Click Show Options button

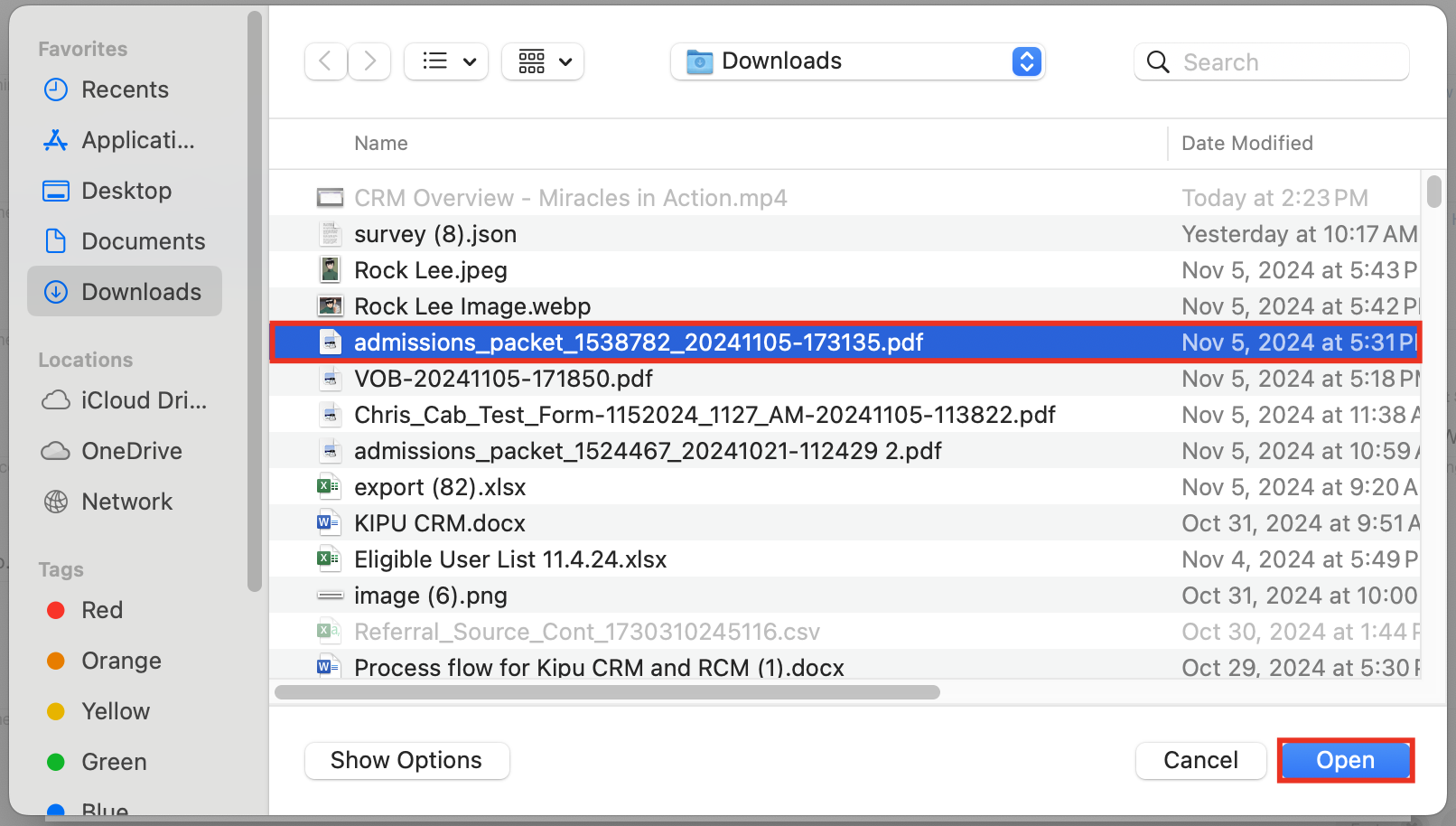(406, 760)
